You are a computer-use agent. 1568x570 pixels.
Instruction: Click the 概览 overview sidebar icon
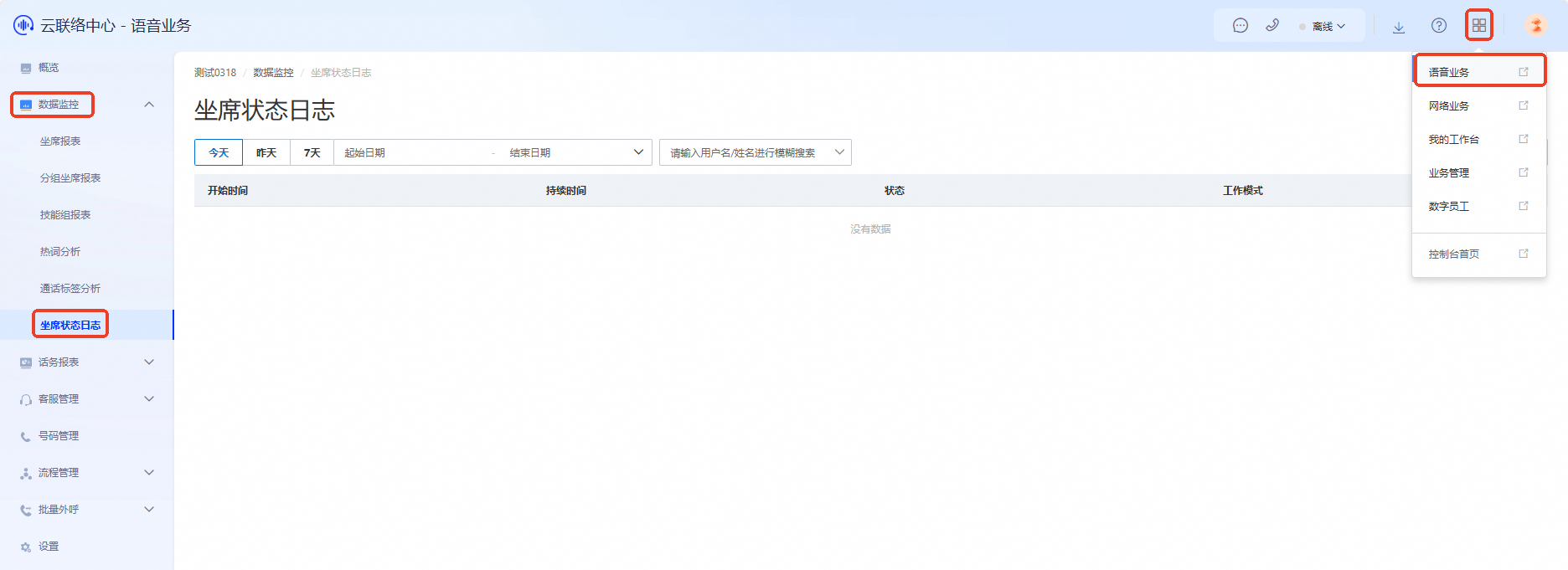[26, 68]
